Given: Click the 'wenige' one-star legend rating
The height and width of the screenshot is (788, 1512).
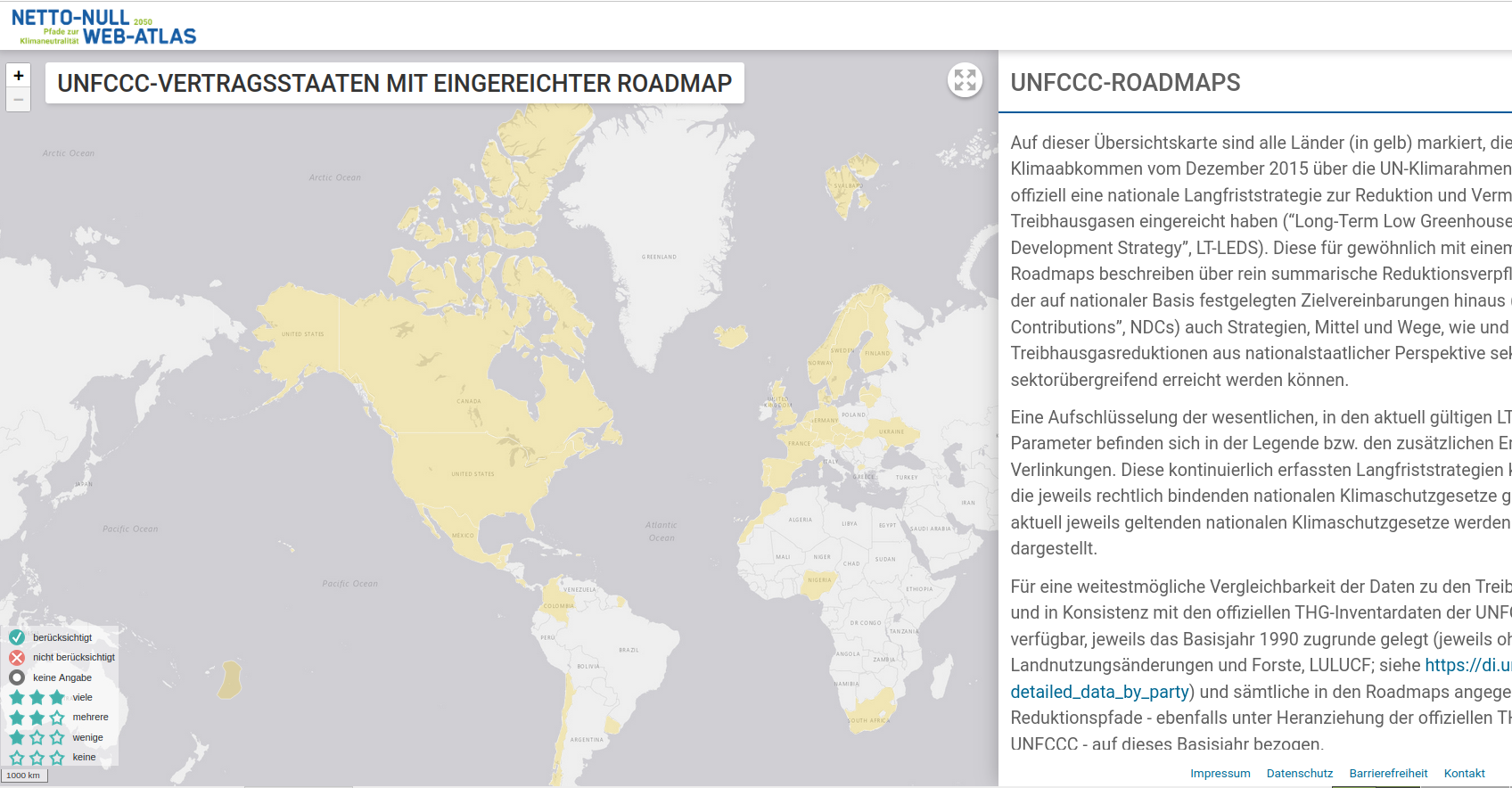Looking at the screenshot, I should (37, 737).
